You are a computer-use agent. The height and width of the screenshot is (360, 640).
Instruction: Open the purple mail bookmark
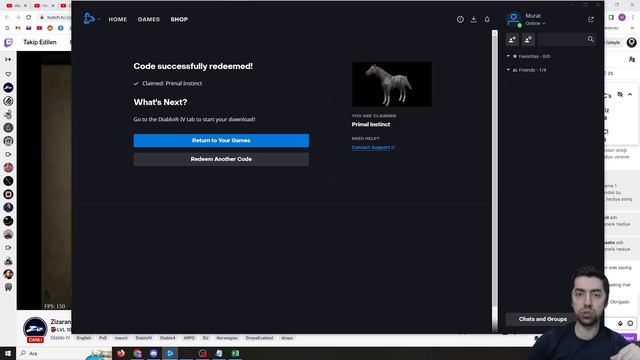tap(29, 28)
